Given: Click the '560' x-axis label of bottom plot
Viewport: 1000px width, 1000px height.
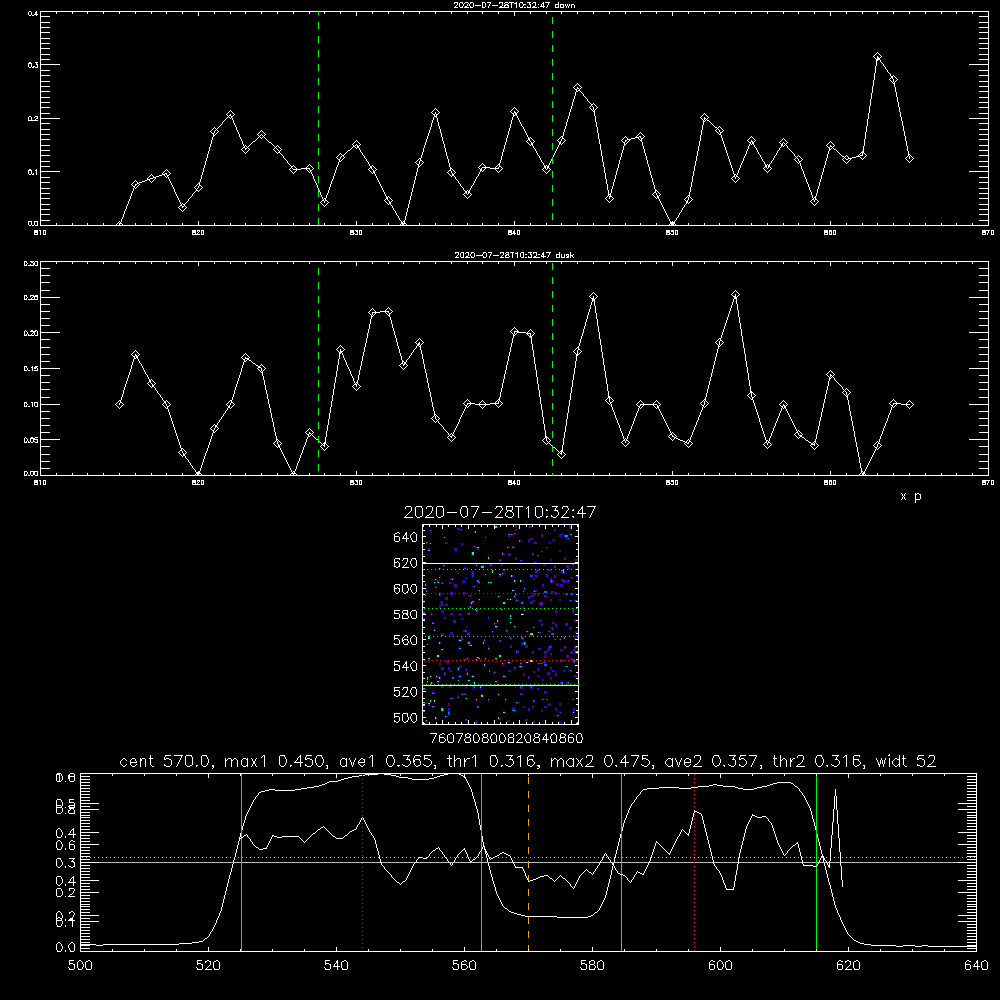Looking at the screenshot, I should 464,966.
